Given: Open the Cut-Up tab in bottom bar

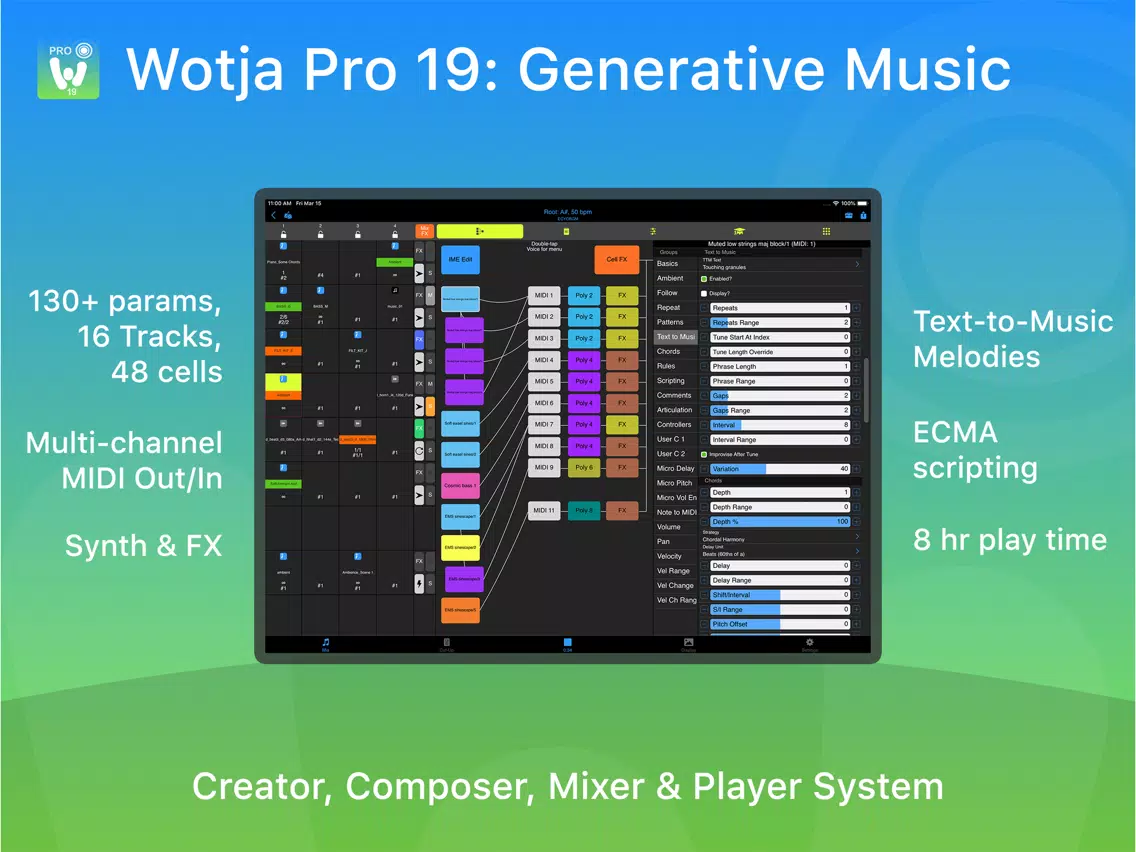Looking at the screenshot, I should click(x=446, y=644).
